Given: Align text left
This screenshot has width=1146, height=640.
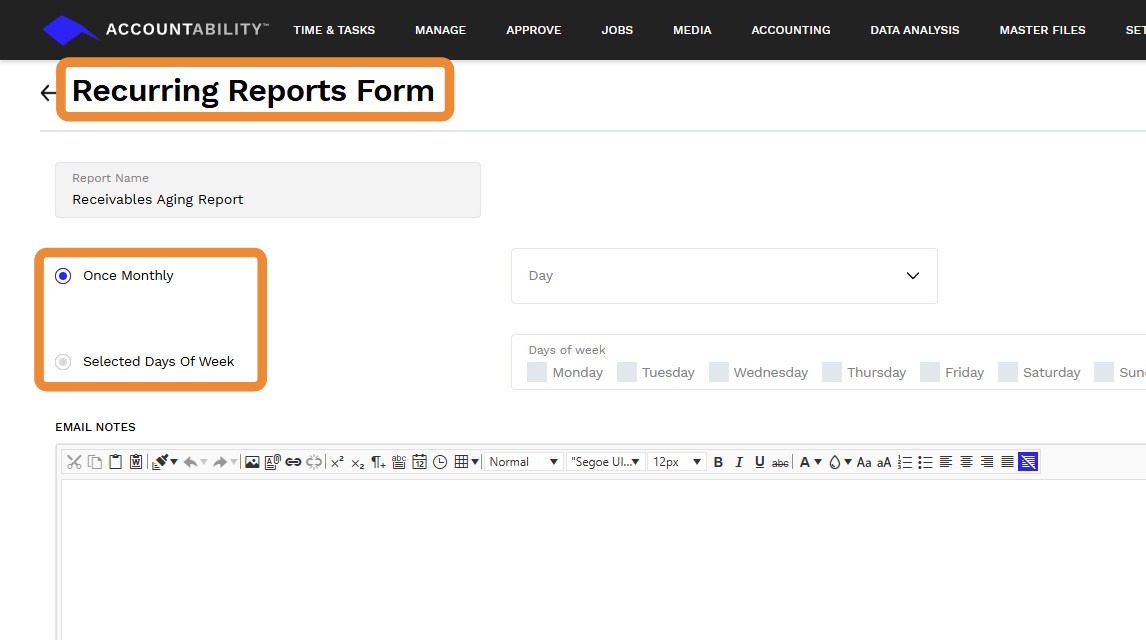Looking at the screenshot, I should (x=946, y=462).
